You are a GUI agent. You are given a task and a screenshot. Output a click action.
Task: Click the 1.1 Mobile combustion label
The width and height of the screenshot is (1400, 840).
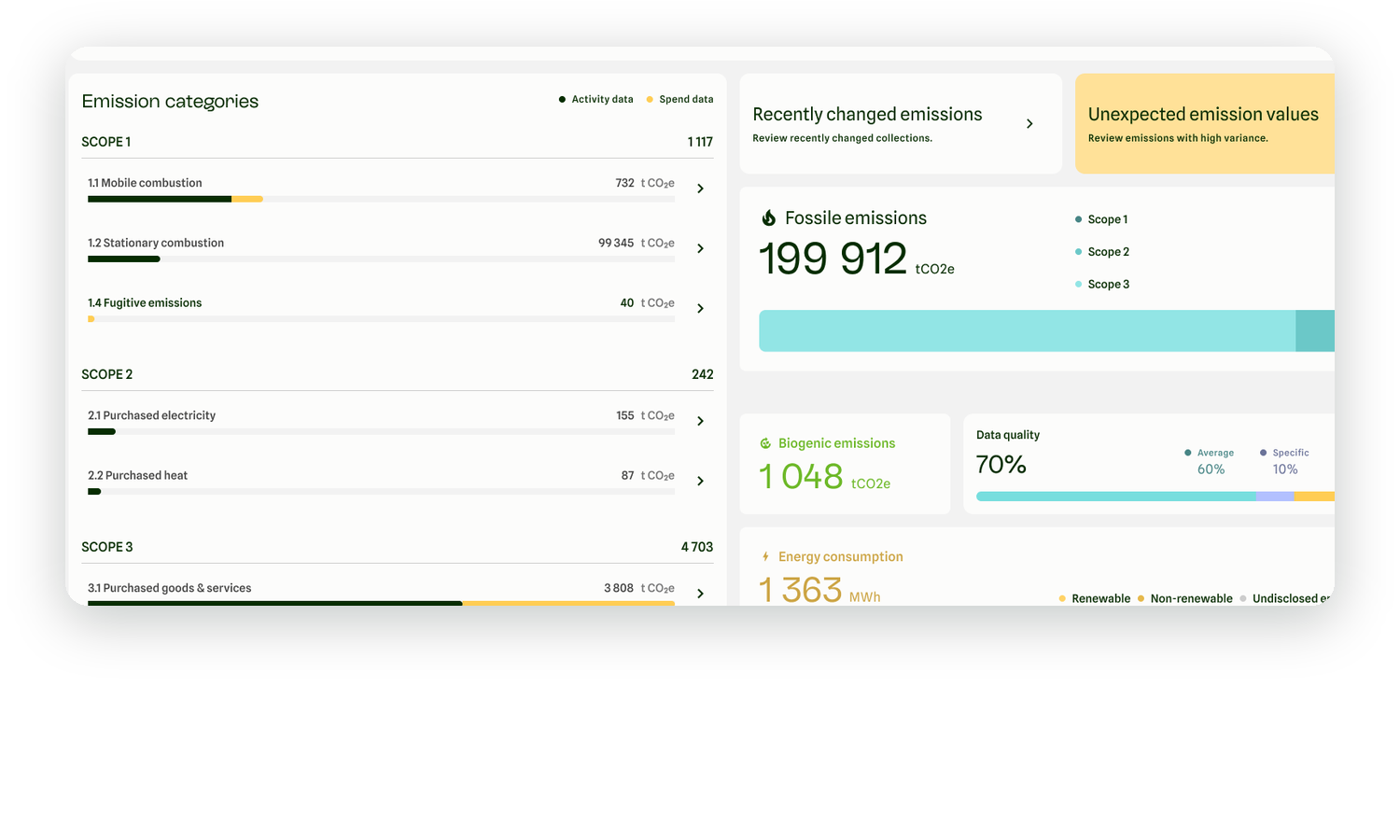[x=145, y=183]
